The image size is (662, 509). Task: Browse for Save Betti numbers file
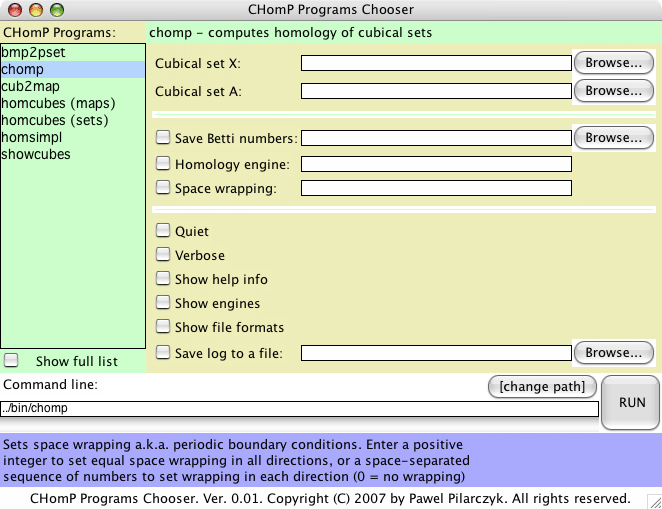tap(614, 138)
